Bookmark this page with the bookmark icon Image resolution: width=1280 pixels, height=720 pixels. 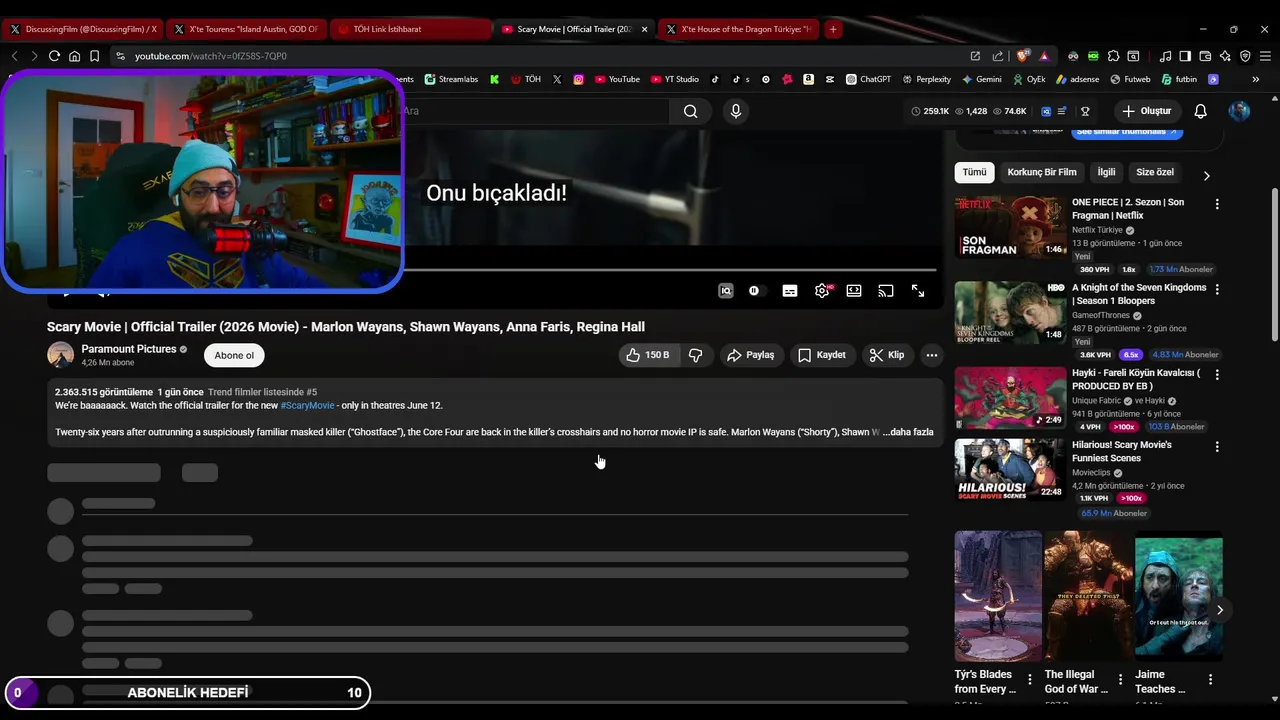(94, 56)
